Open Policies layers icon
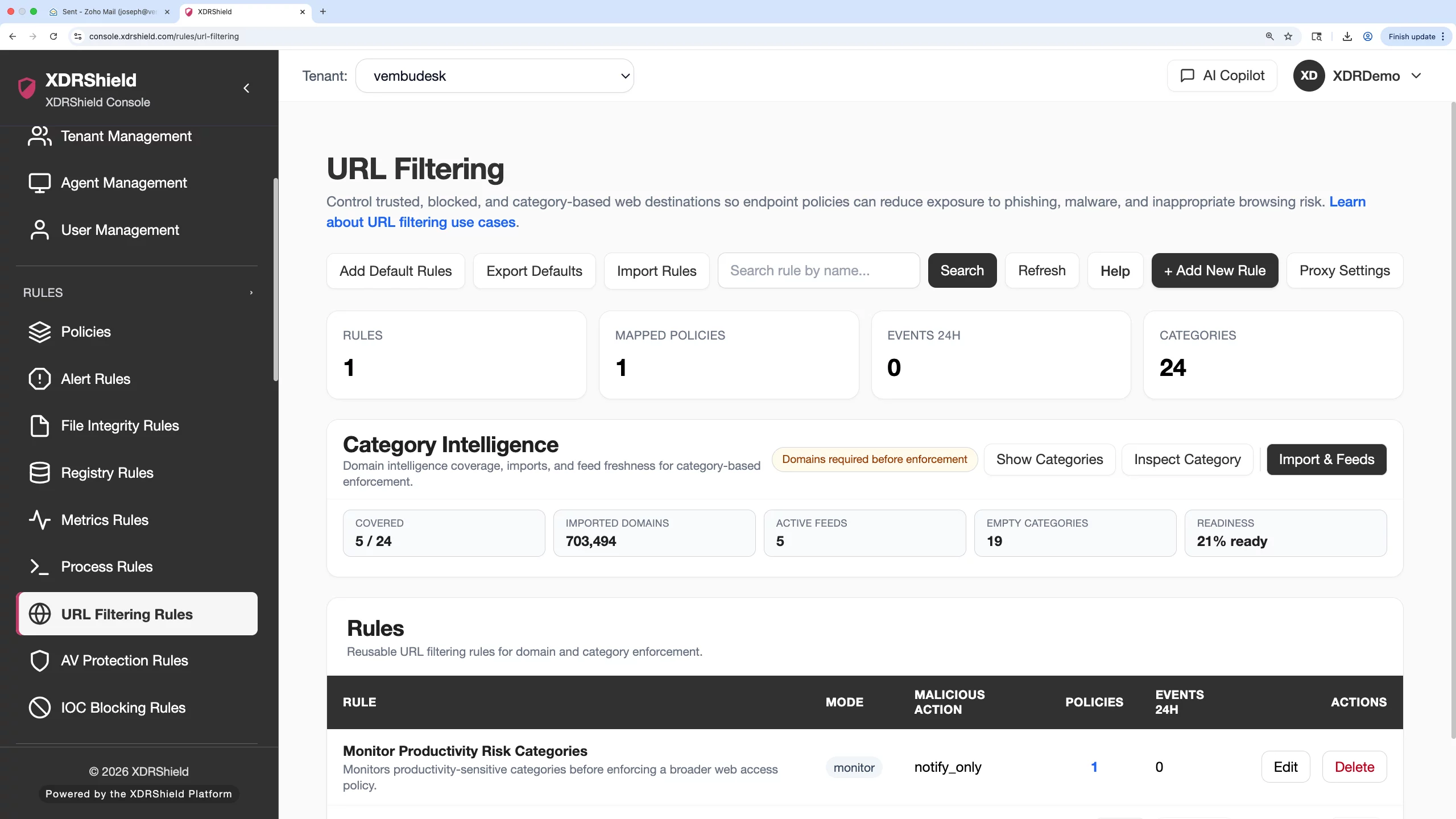Viewport: 1456px width, 819px height. [x=39, y=332]
